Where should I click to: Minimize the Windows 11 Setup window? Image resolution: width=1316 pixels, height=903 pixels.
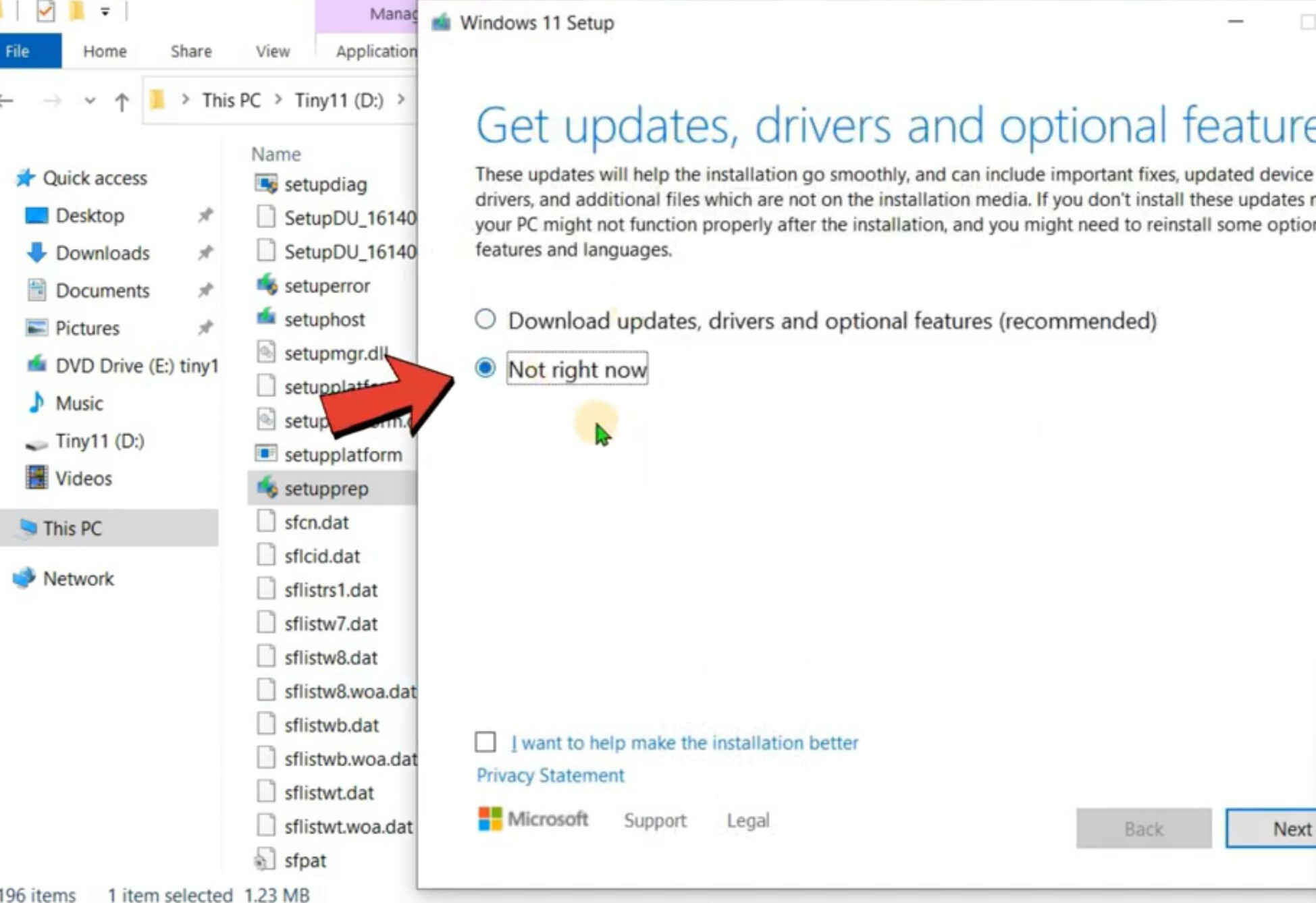pos(1235,22)
